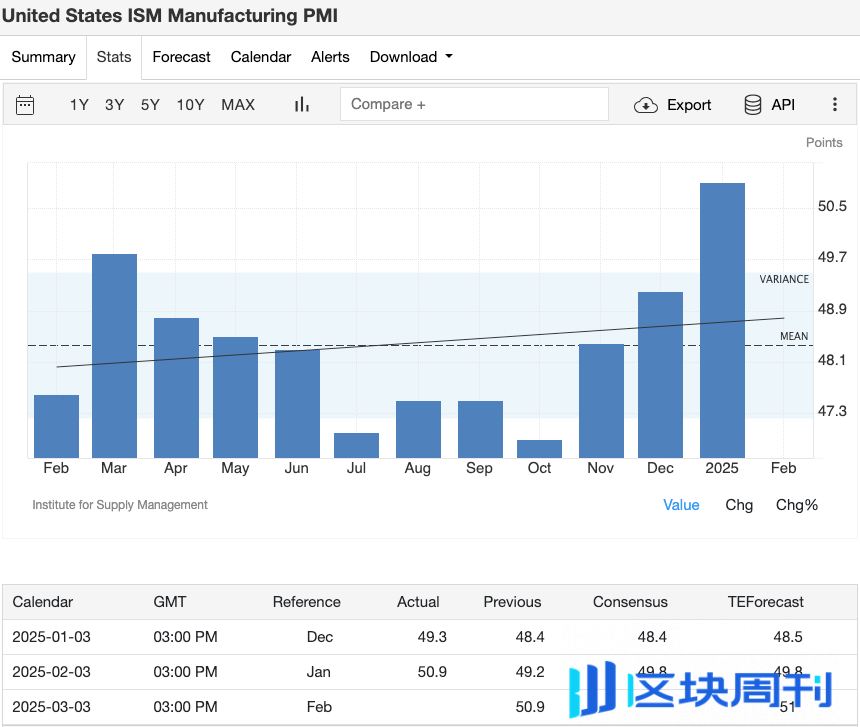The height and width of the screenshot is (727, 860).
Task: Click the Compare + input field
Action: pyautogui.click(x=474, y=104)
